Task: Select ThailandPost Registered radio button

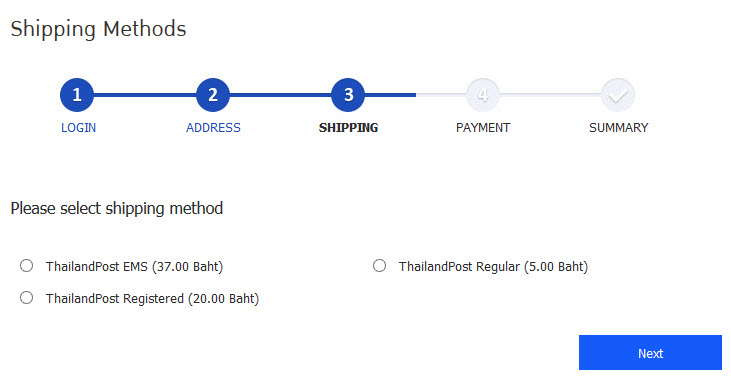Action: point(27,297)
